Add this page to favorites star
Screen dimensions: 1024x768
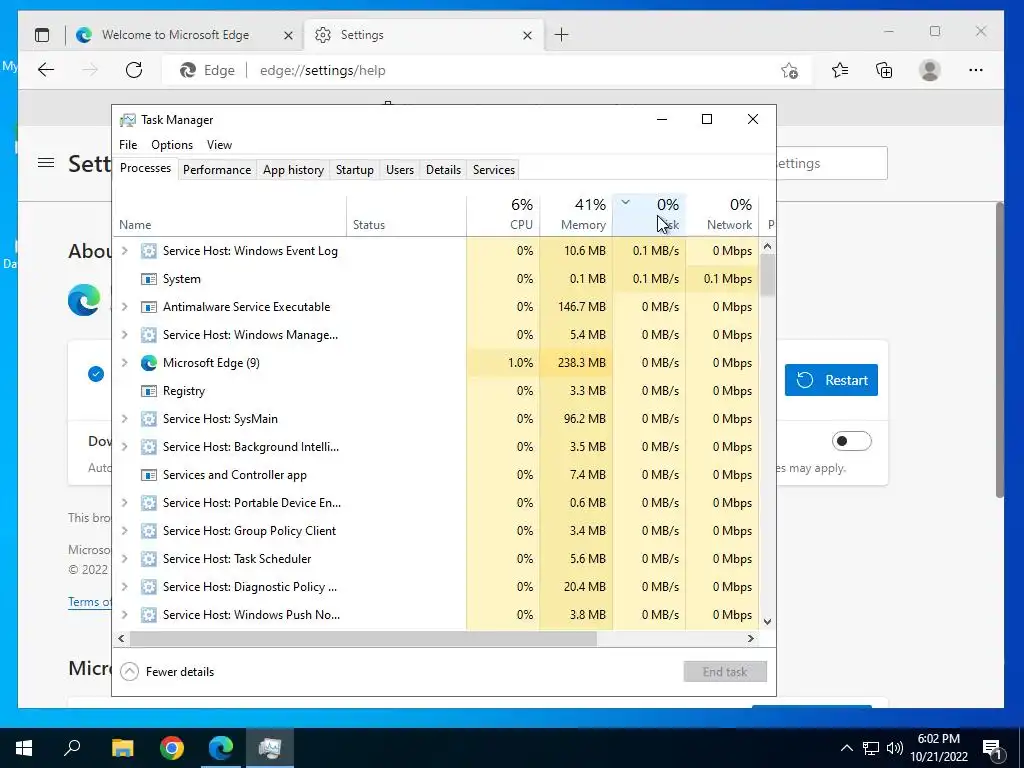(x=790, y=70)
